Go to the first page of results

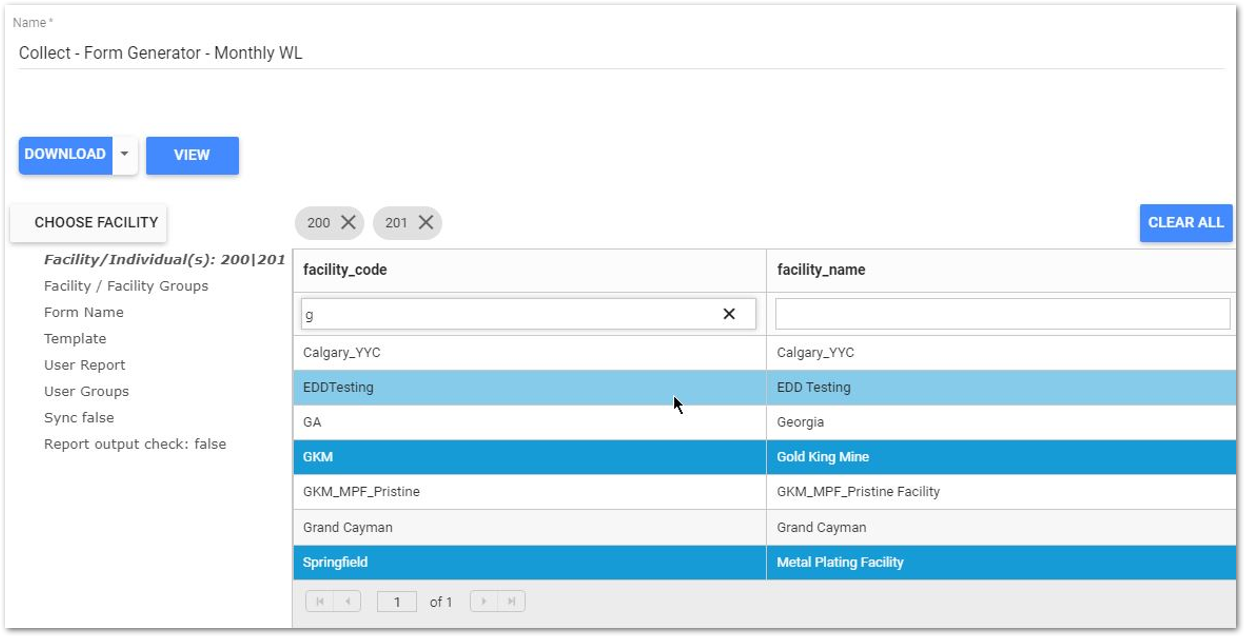319,601
